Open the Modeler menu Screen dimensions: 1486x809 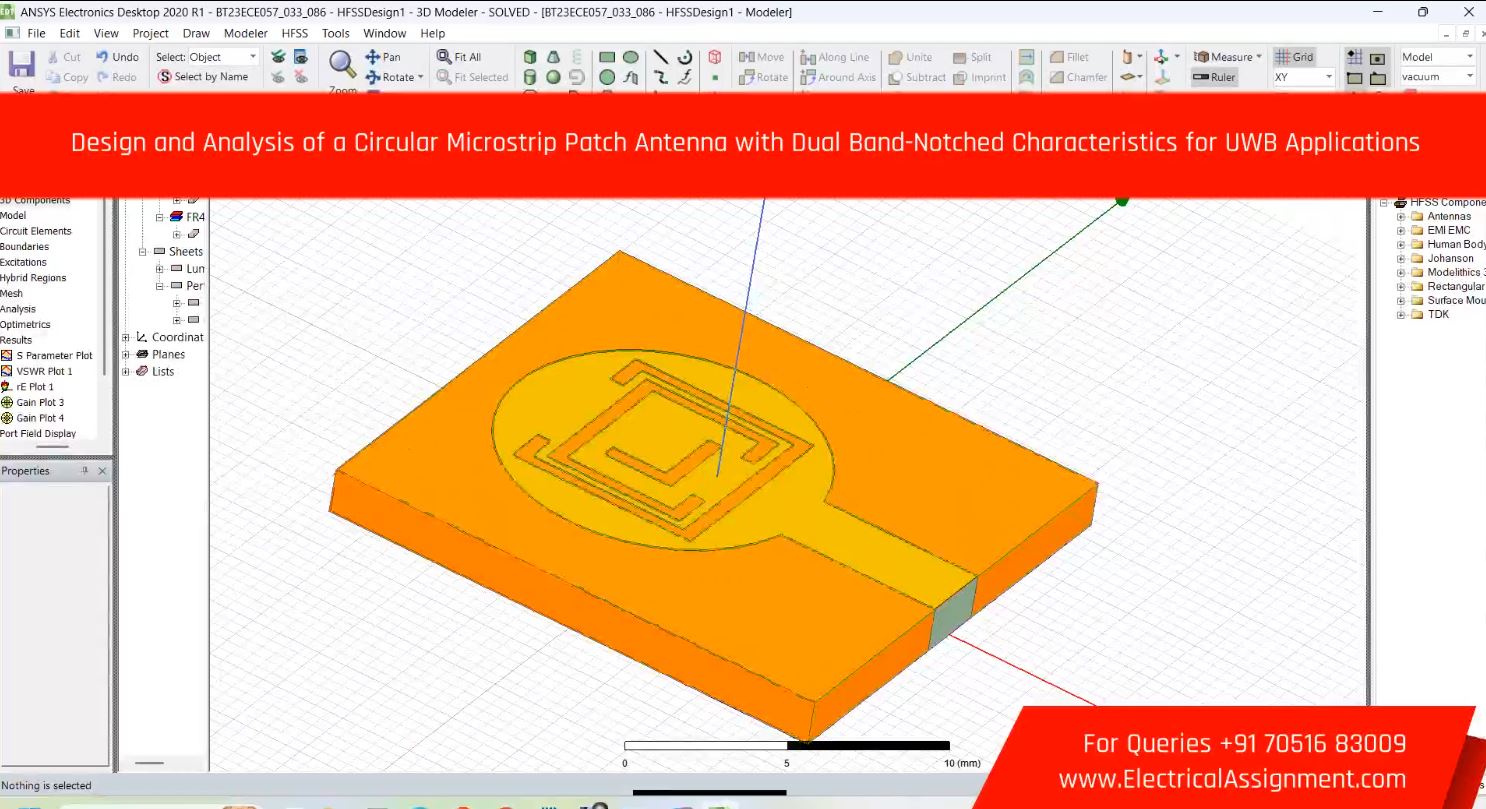click(x=245, y=33)
